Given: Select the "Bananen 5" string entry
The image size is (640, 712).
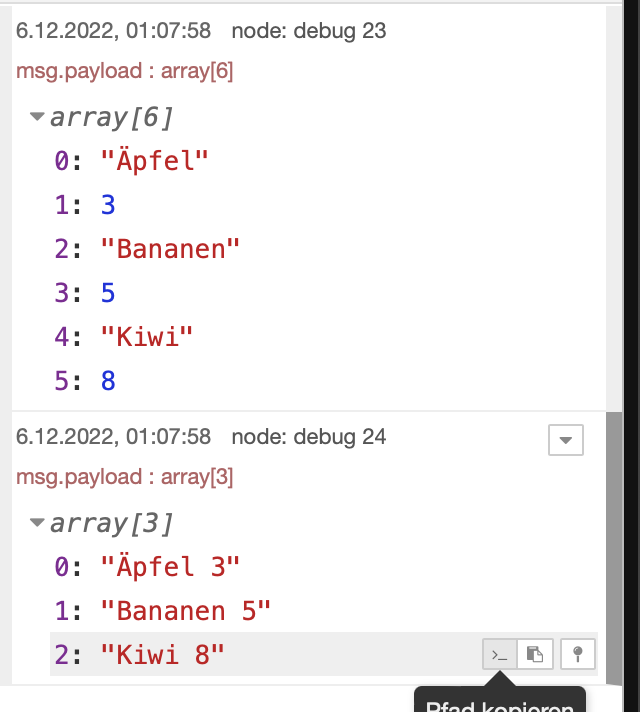Looking at the screenshot, I should tap(185, 611).
